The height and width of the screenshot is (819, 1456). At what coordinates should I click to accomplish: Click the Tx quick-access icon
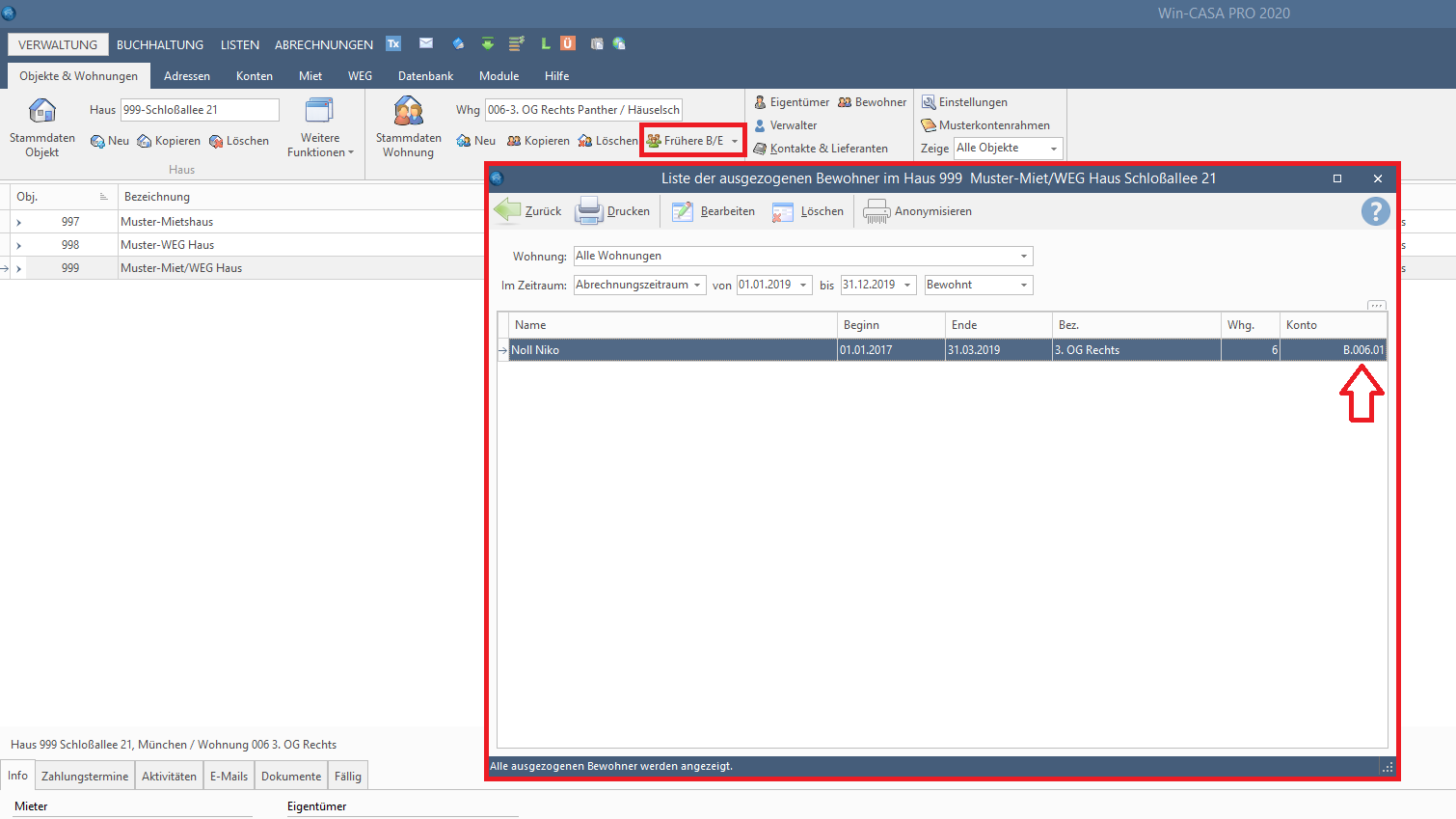(393, 43)
